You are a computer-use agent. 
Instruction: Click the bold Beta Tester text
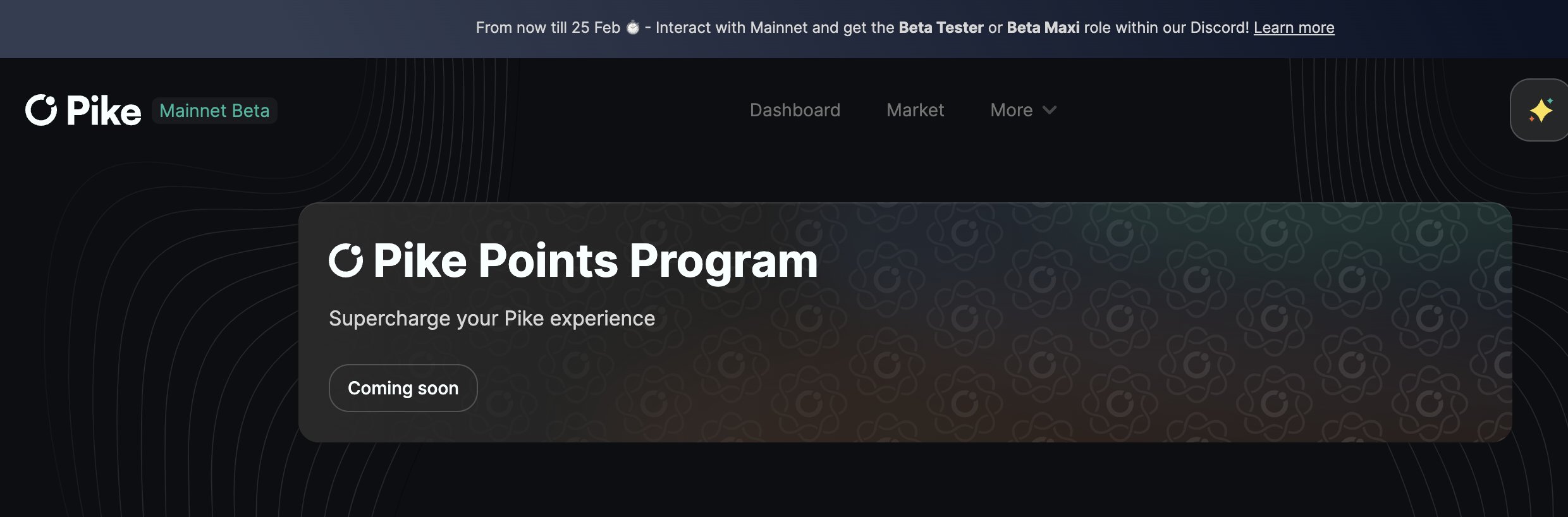click(x=941, y=28)
